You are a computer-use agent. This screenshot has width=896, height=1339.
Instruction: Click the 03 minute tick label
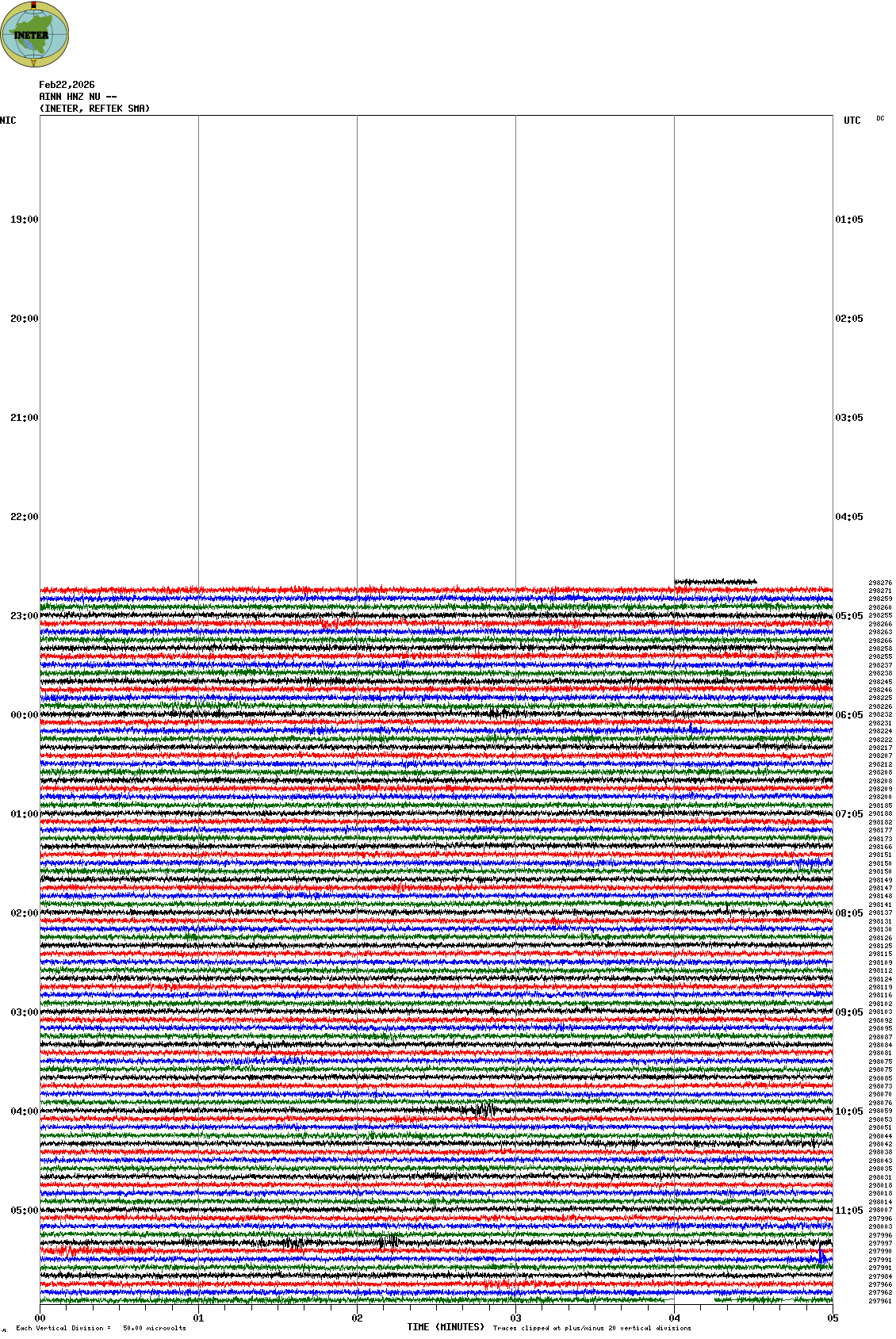click(515, 1318)
